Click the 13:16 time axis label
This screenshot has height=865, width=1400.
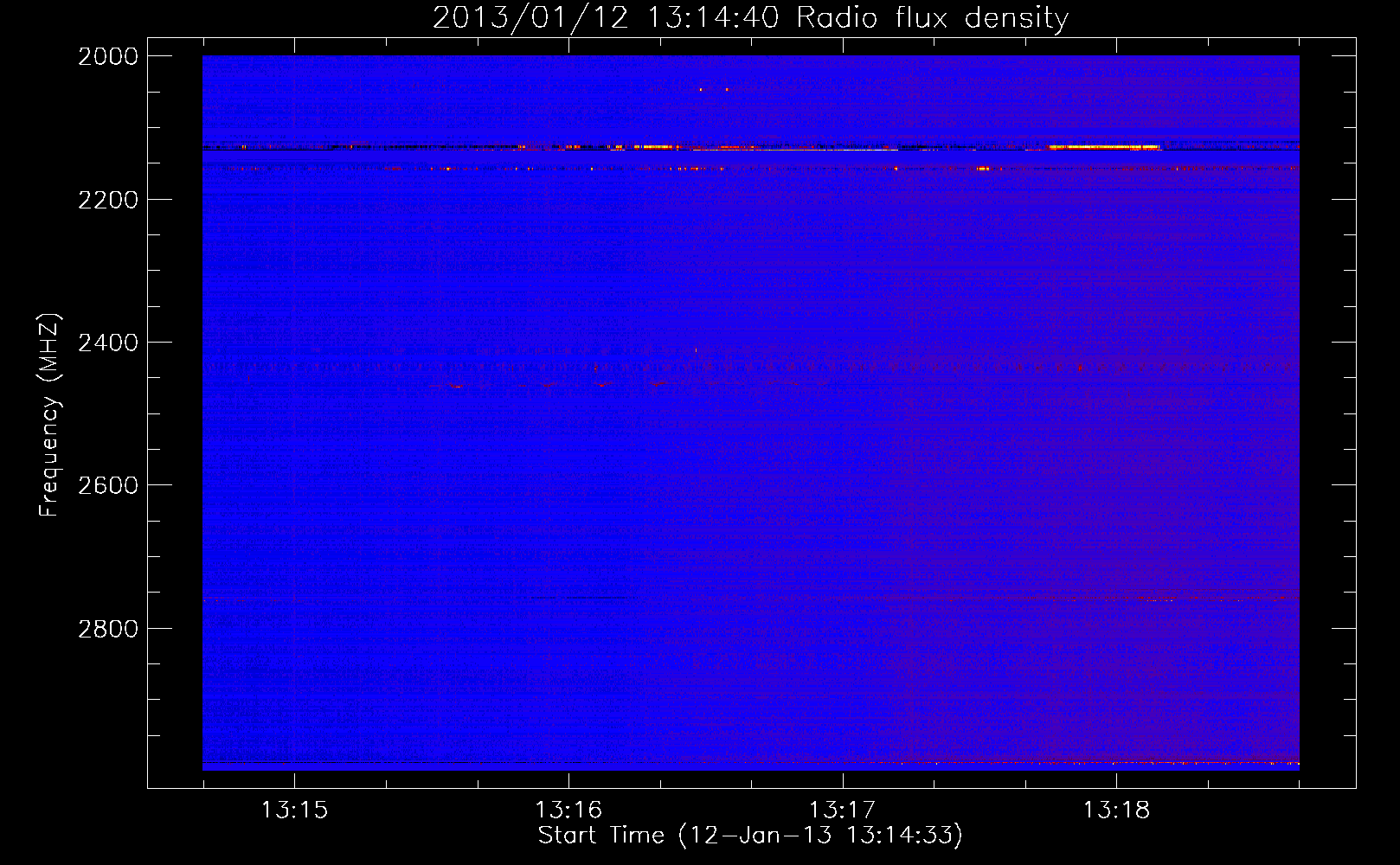coord(568,810)
